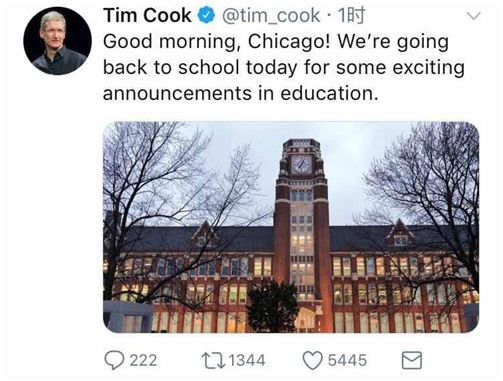
Task: Click the 1344 retweets count
Action: coord(247,361)
